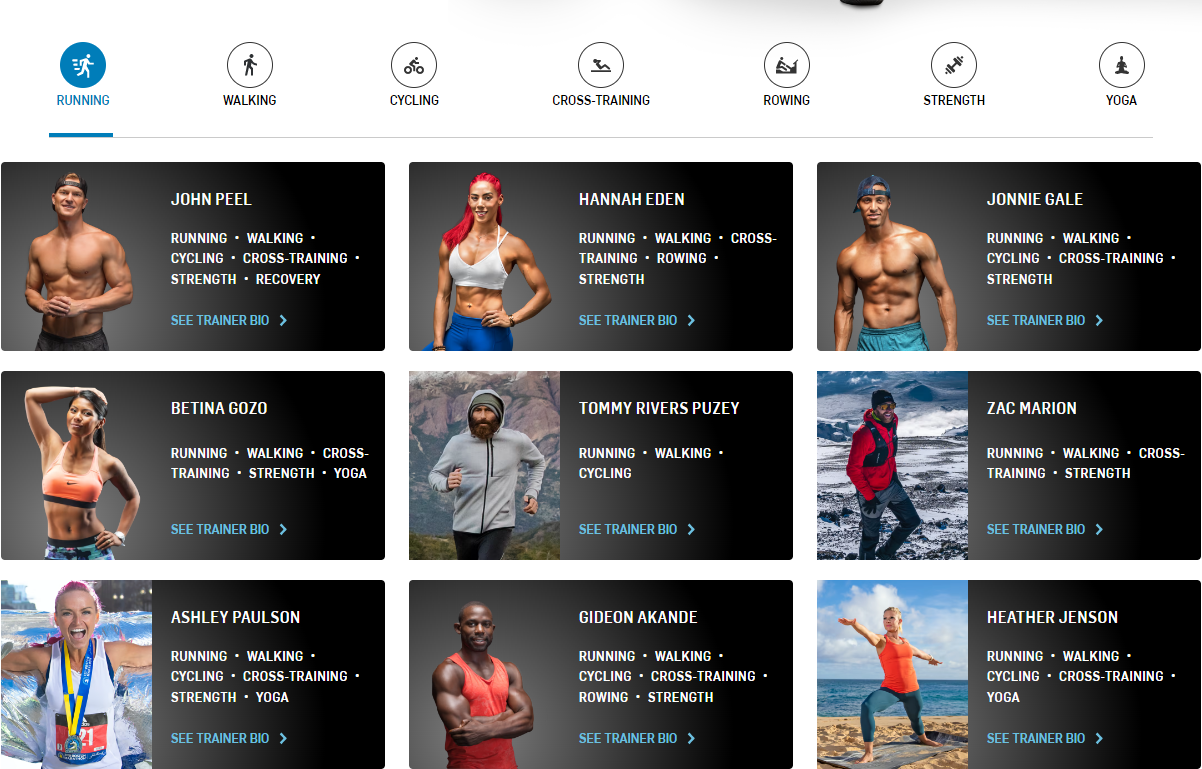
Task: Click the Zac Marion trainer name heading
Action: (x=1032, y=408)
